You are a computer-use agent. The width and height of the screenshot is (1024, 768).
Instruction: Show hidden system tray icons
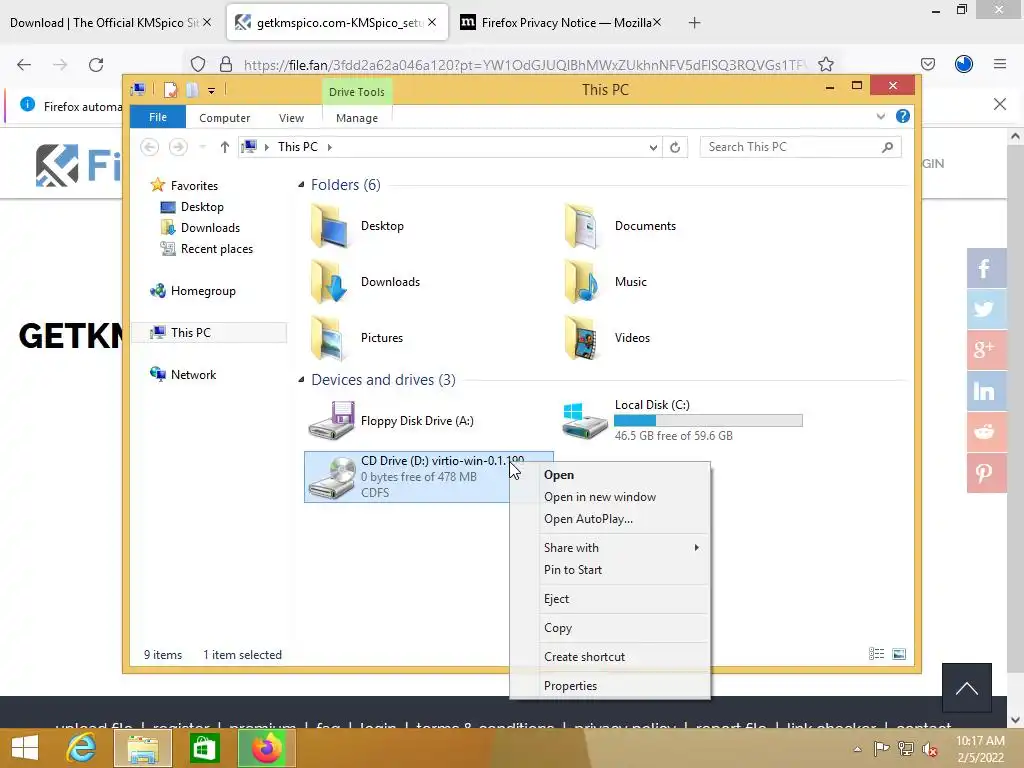click(x=857, y=749)
